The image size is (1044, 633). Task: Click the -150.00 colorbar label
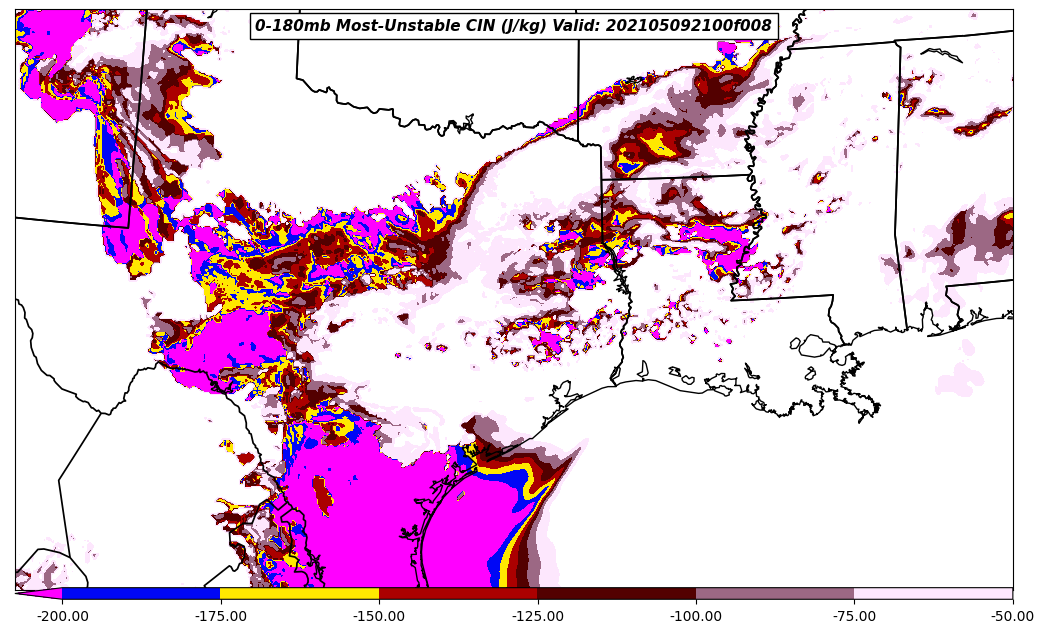tap(379, 616)
